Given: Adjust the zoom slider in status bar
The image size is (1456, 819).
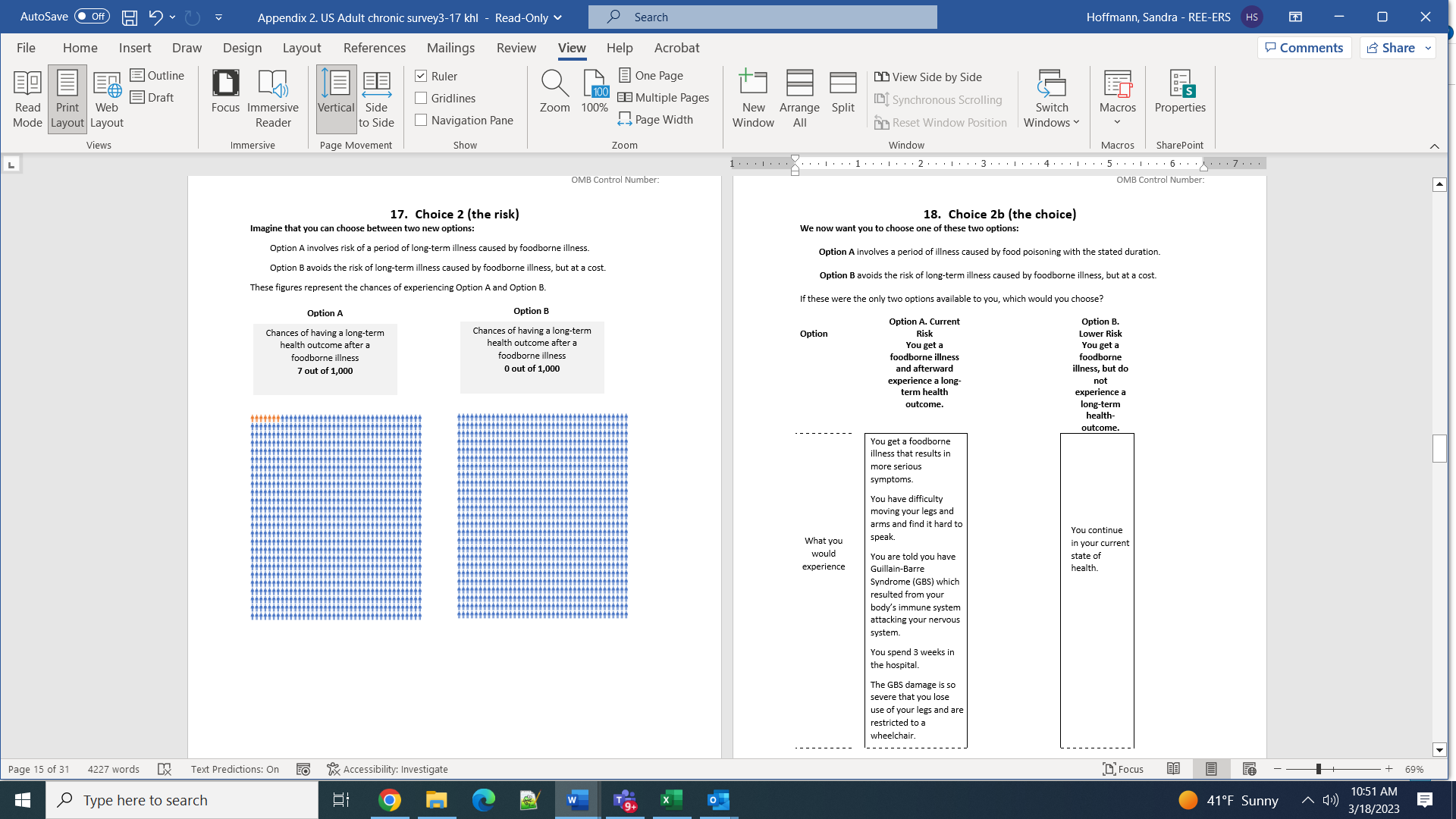Looking at the screenshot, I should (x=1319, y=769).
